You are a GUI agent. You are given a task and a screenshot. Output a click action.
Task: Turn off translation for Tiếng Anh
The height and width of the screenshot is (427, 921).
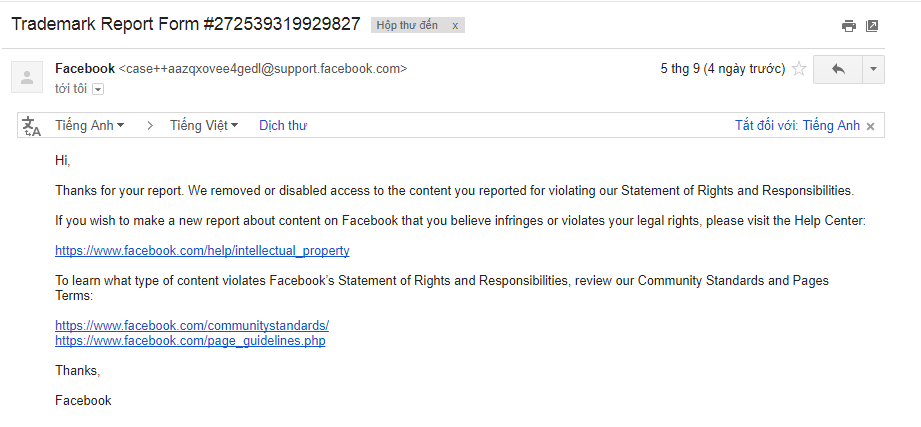click(x=797, y=125)
